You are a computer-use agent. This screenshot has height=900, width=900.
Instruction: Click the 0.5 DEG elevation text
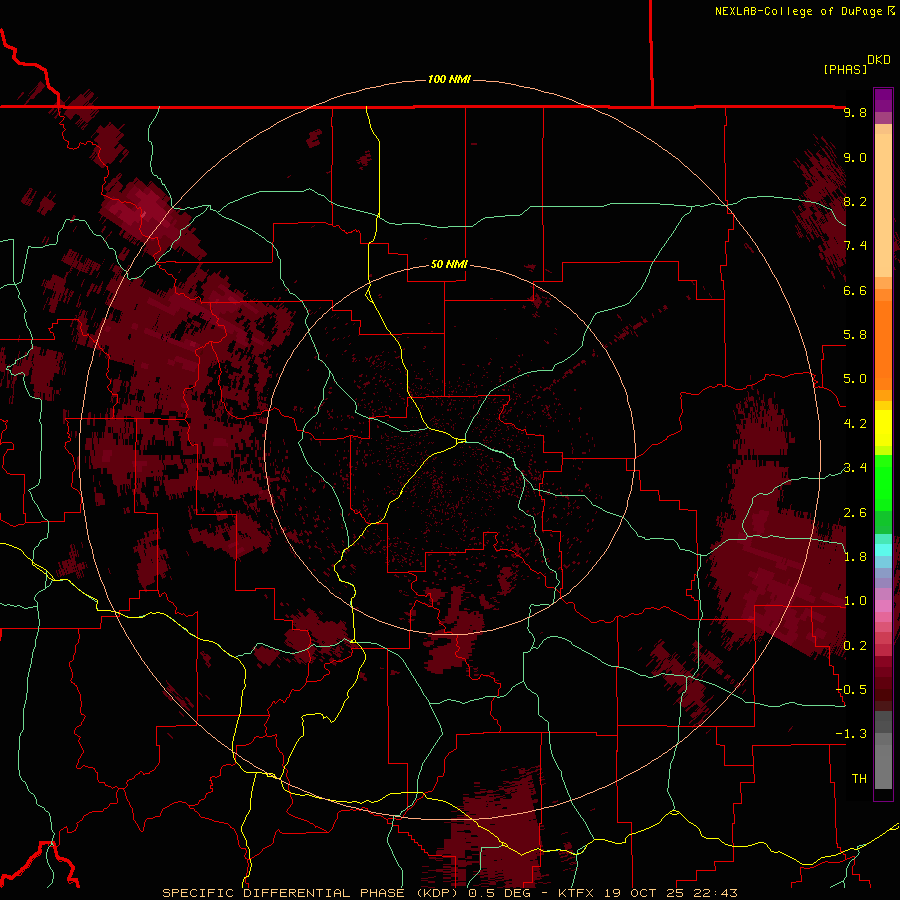click(499, 893)
